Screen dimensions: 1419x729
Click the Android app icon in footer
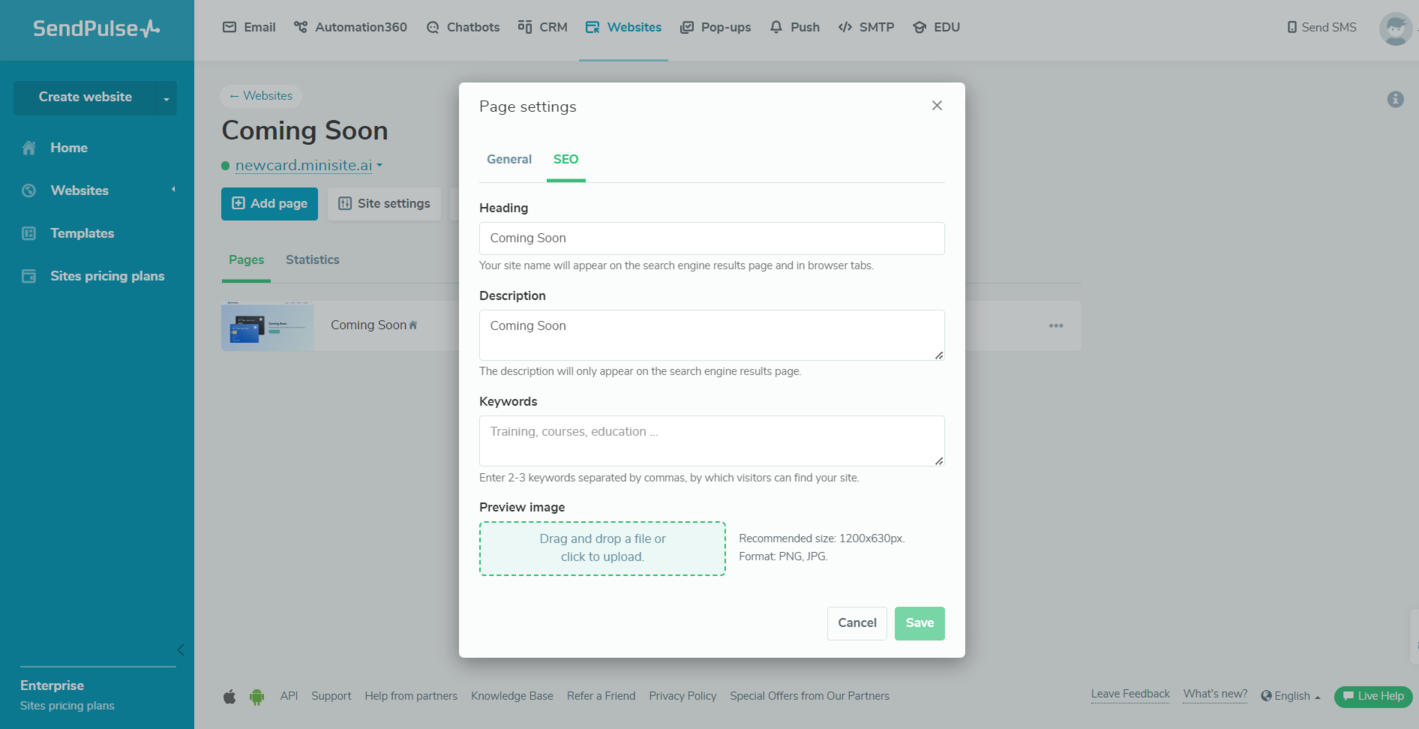[257, 697]
